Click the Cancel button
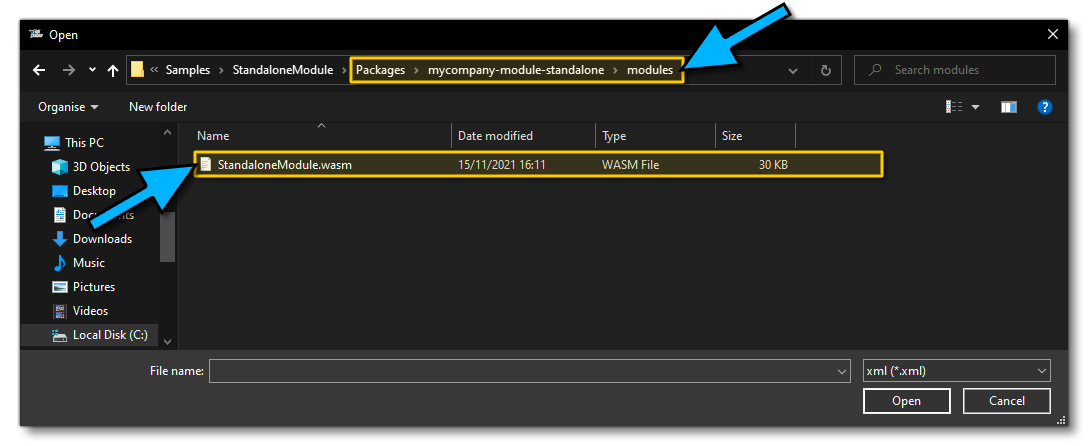 coord(1007,401)
